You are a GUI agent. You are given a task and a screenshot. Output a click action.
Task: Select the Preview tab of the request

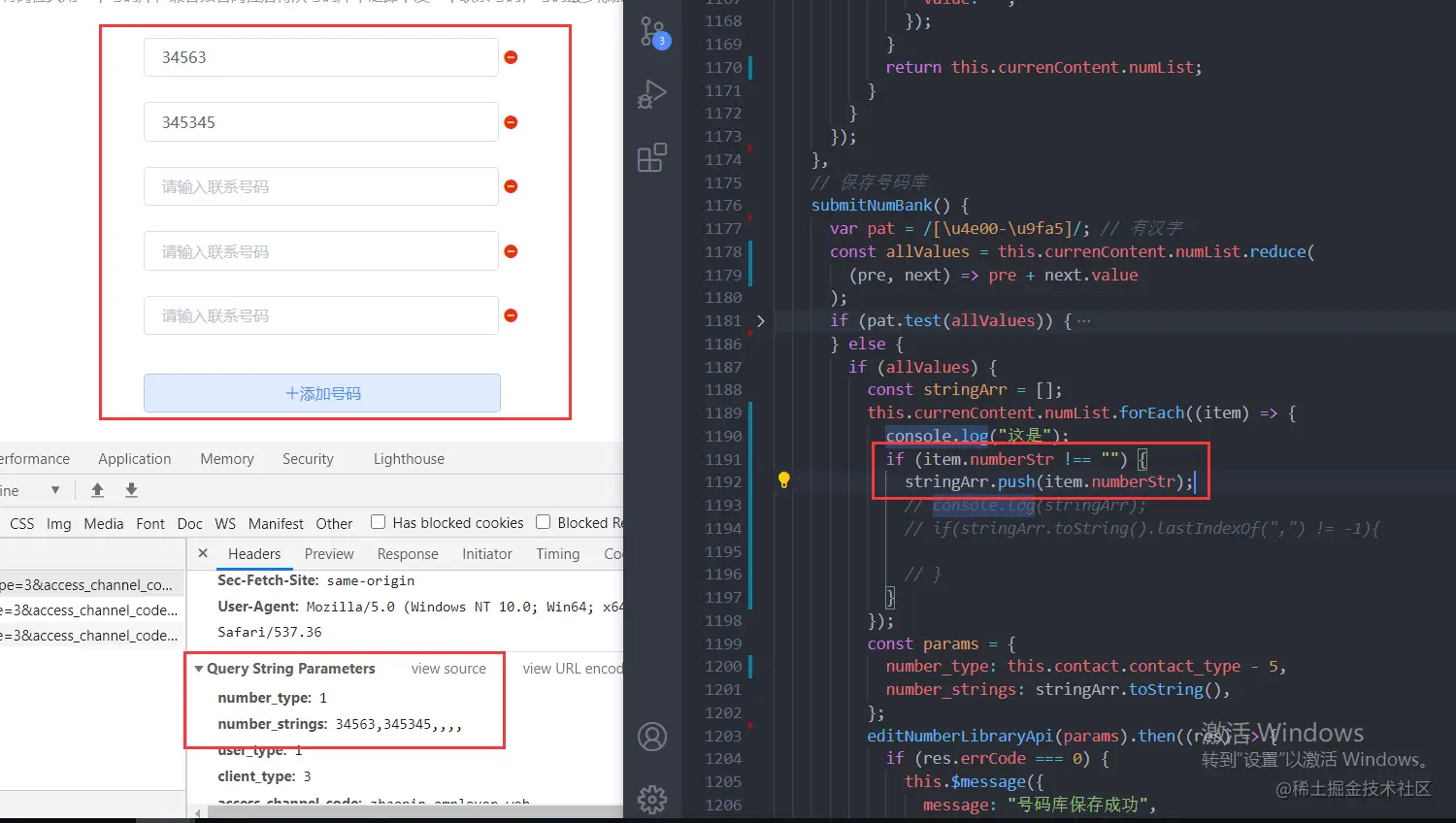(x=329, y=554)
